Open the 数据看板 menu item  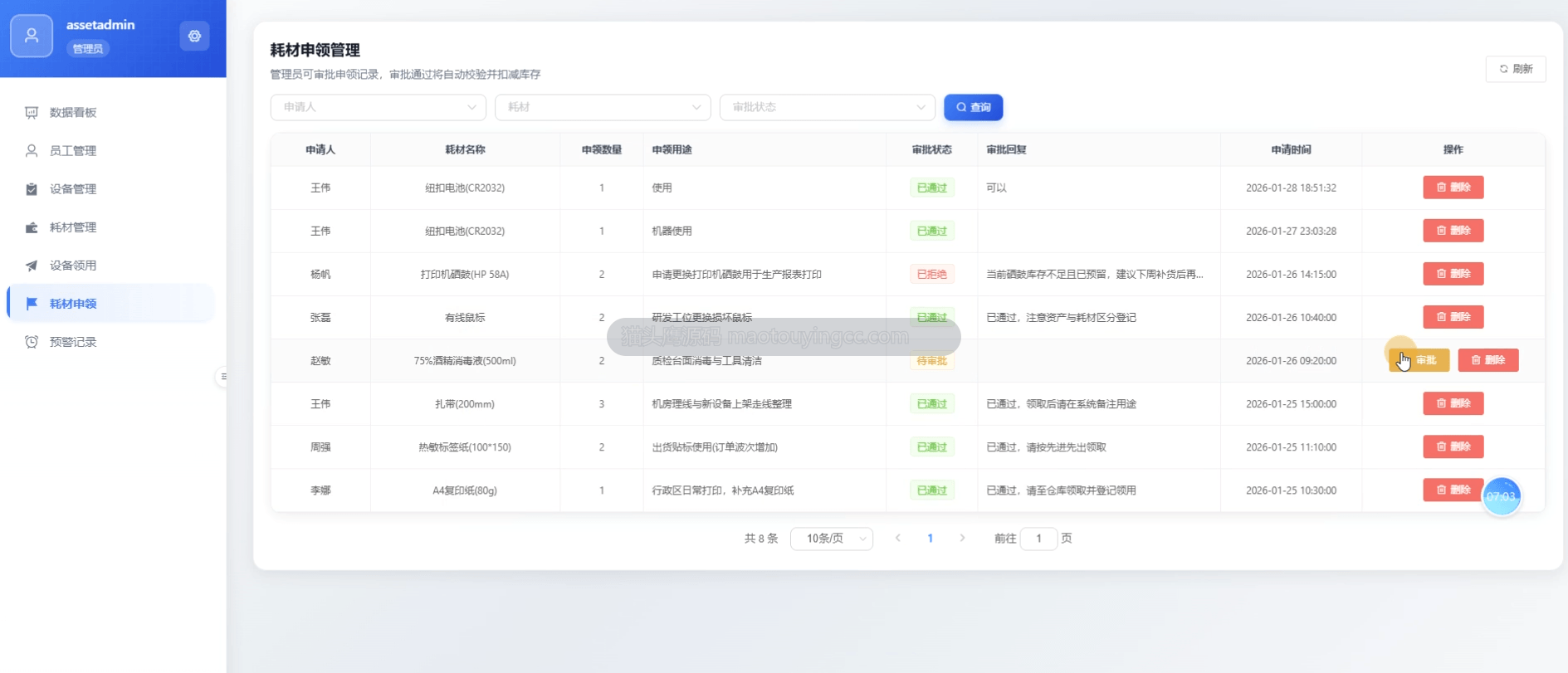pos(111,112)
